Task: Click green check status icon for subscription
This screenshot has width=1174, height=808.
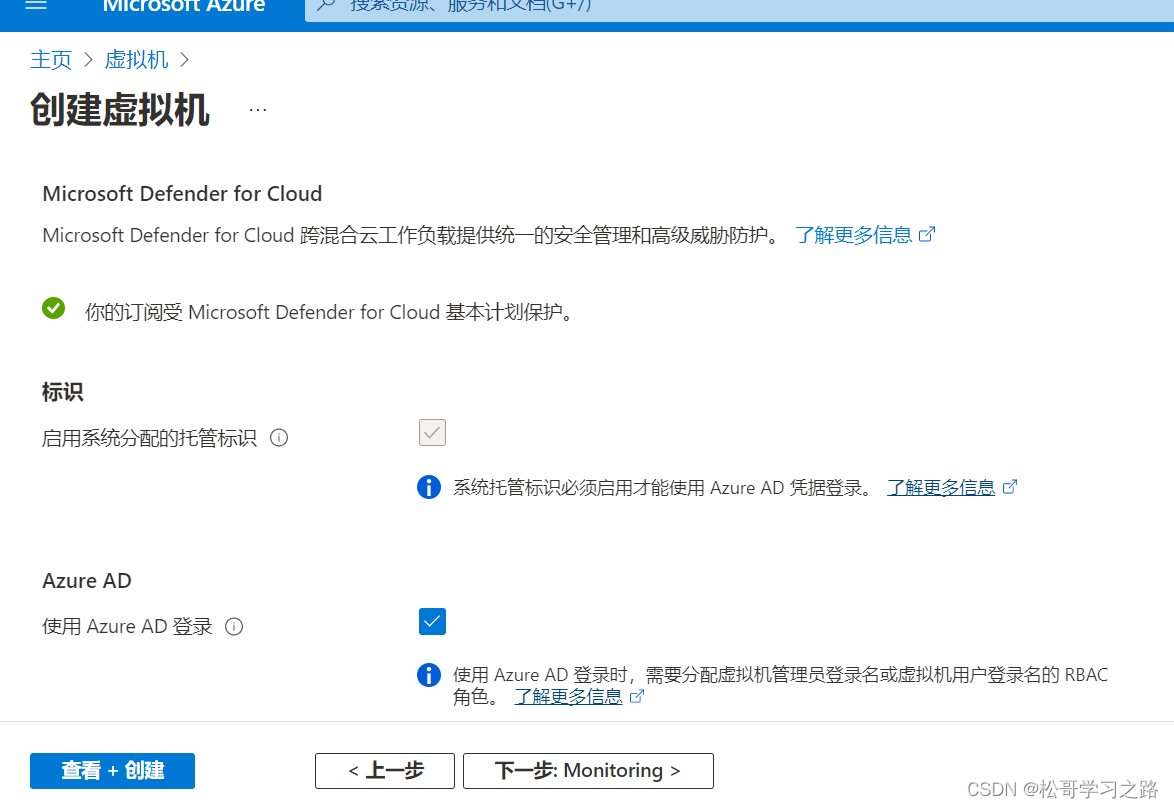Action: (x=53, y=308)
